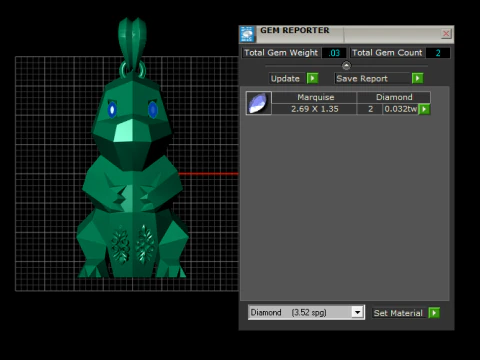Click green arrow next to Update
Screen dimensions: 480x360
pyautogui.click(x=312, y=78)
